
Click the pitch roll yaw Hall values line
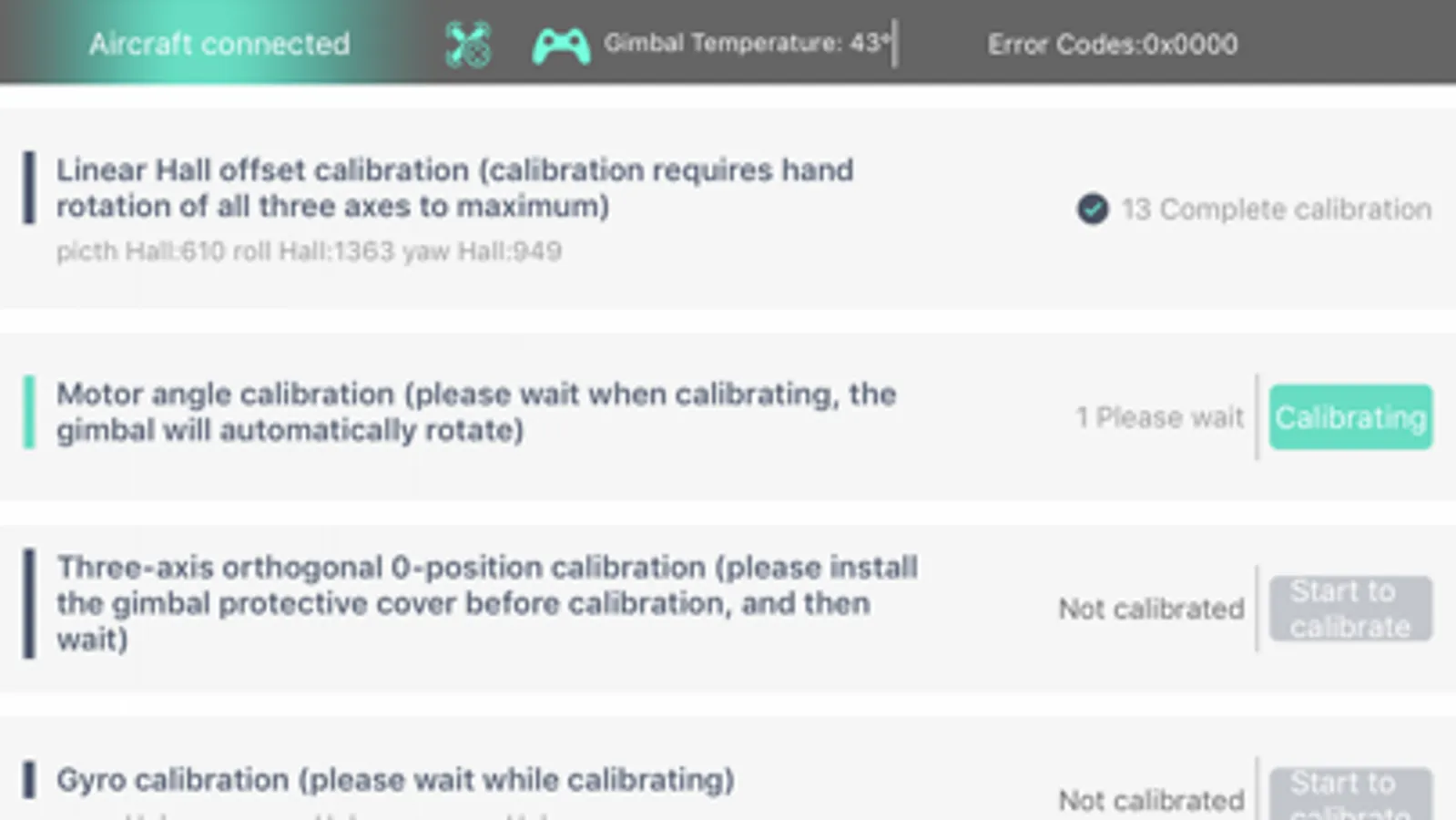tap(309, 251)
